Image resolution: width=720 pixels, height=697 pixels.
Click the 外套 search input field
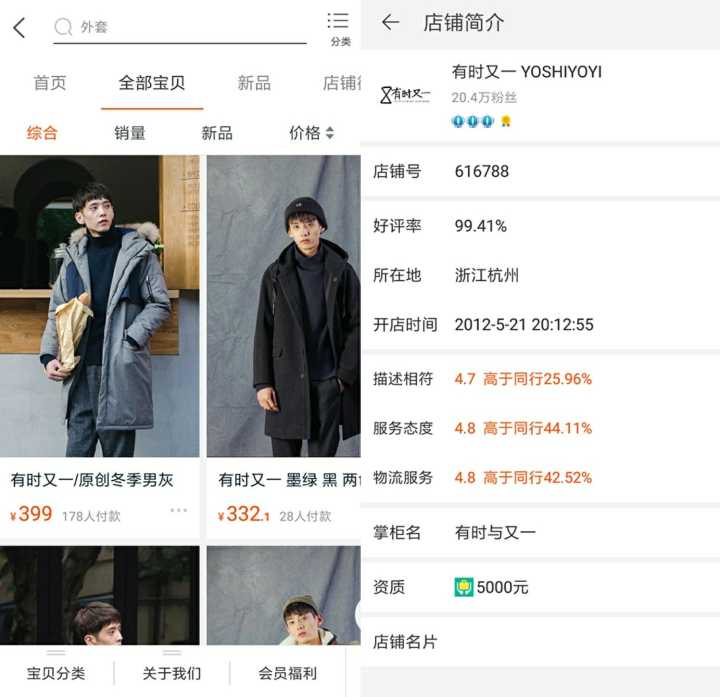(180, 28)
